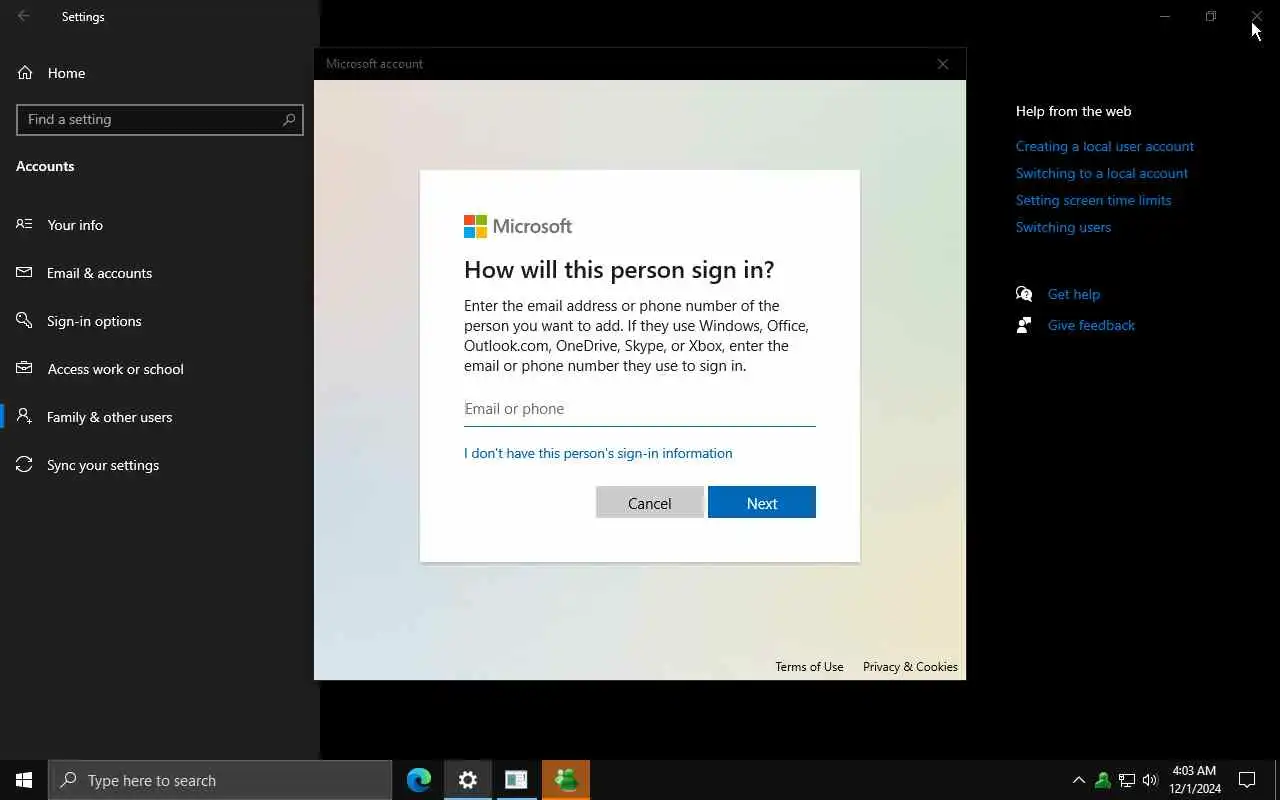
Task: Click Give feedback link
Action: [x=1091, y=325]
